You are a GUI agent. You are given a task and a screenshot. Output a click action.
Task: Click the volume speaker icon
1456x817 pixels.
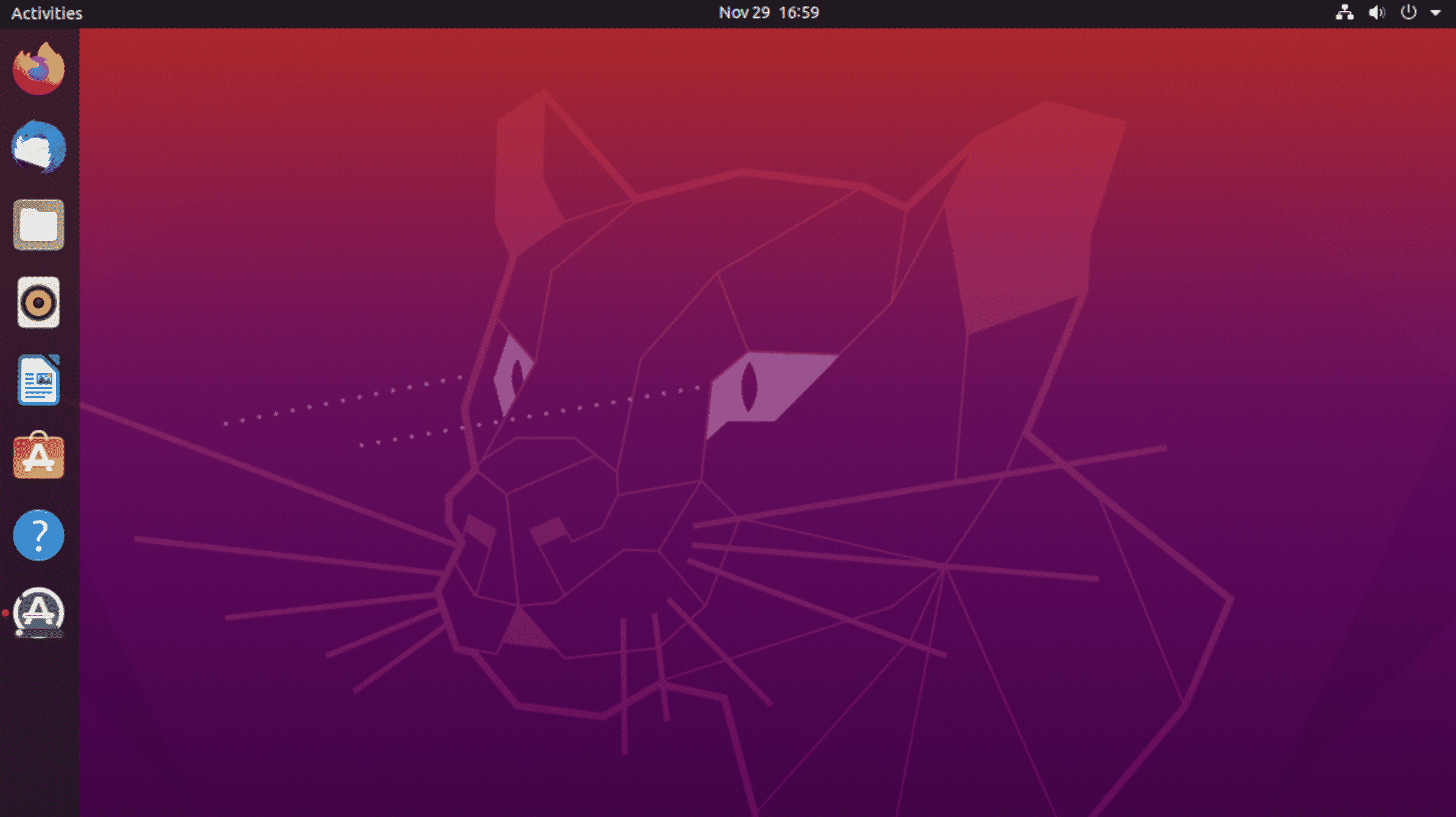point(1377,13)
